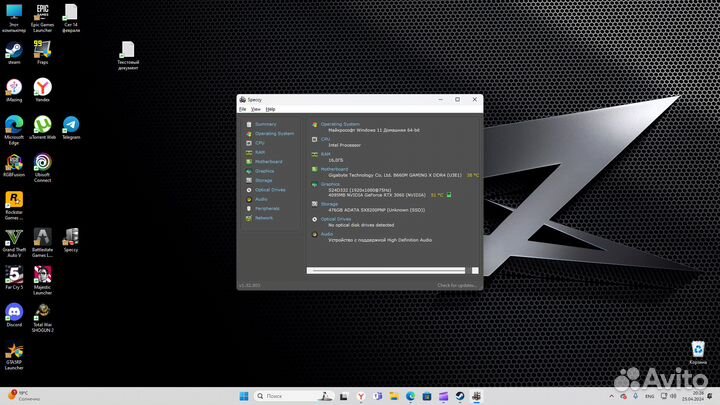
Task: Select Storage in the Speccy sidebar
Action: tap(264, 180)
